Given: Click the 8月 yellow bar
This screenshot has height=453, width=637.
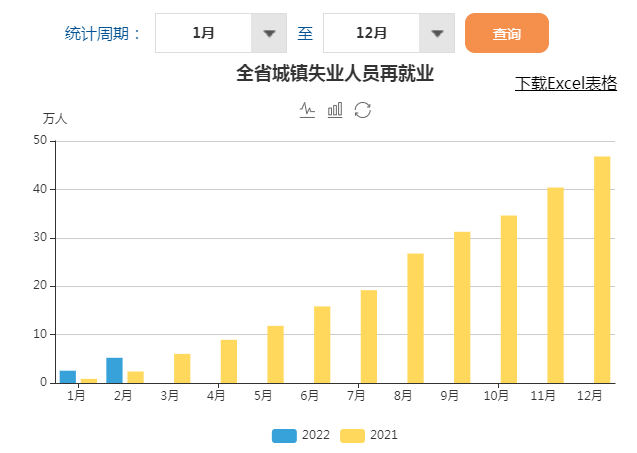Looking at the screenshot, I should coord(415,318).
